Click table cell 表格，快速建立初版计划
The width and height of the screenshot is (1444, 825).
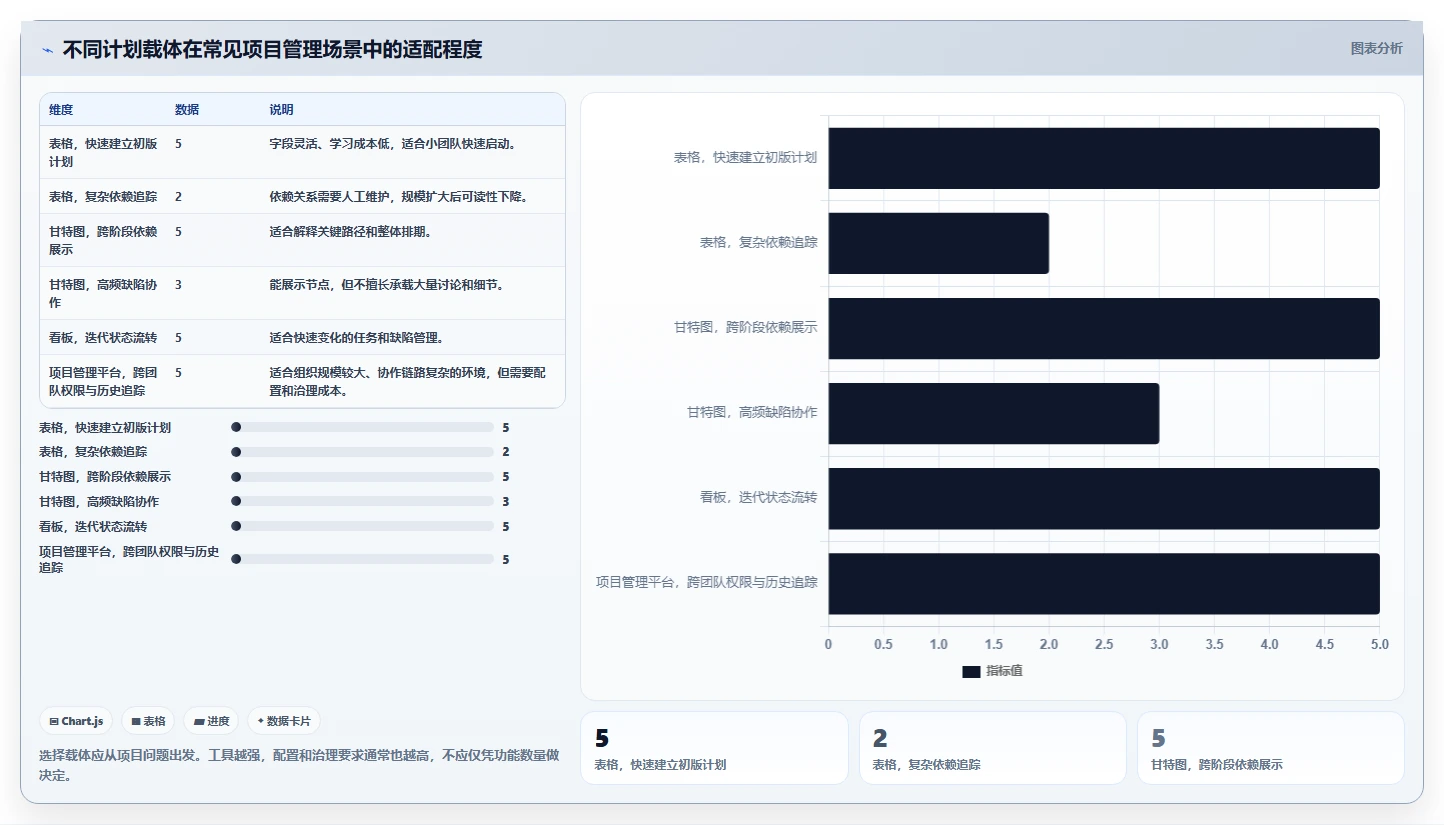click(x=103, y=152)
